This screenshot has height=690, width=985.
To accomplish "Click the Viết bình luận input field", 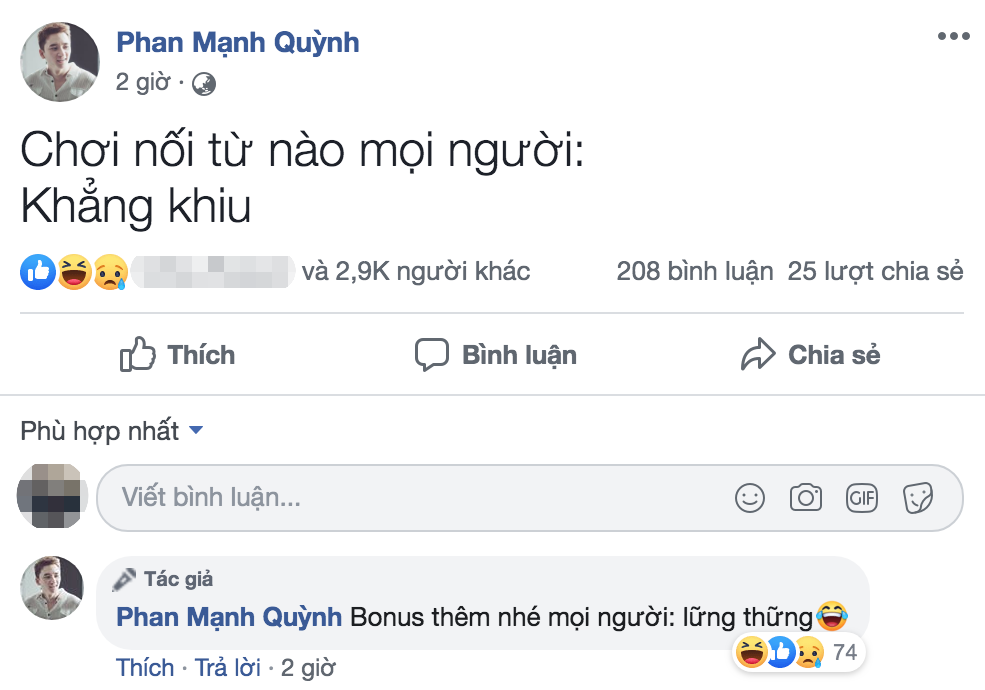I will click(300, 496).
